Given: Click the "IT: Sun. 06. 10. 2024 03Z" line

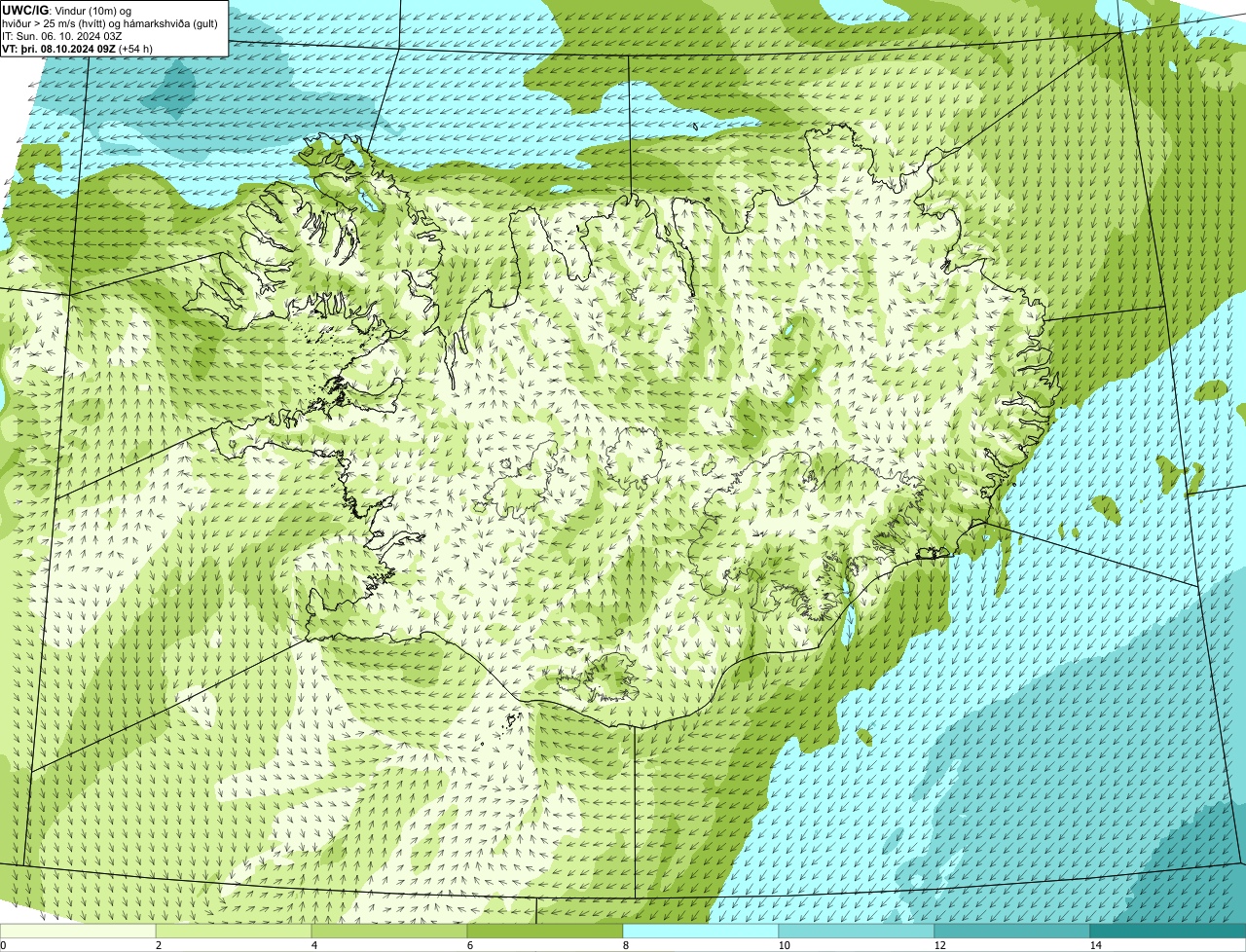Looking at the screenshot, I should coord(62,36).
